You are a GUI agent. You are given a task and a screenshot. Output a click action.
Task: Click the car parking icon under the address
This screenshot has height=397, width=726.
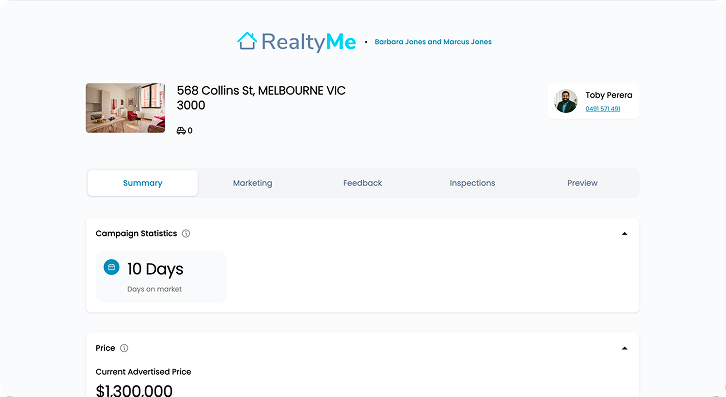click(181, 131)
